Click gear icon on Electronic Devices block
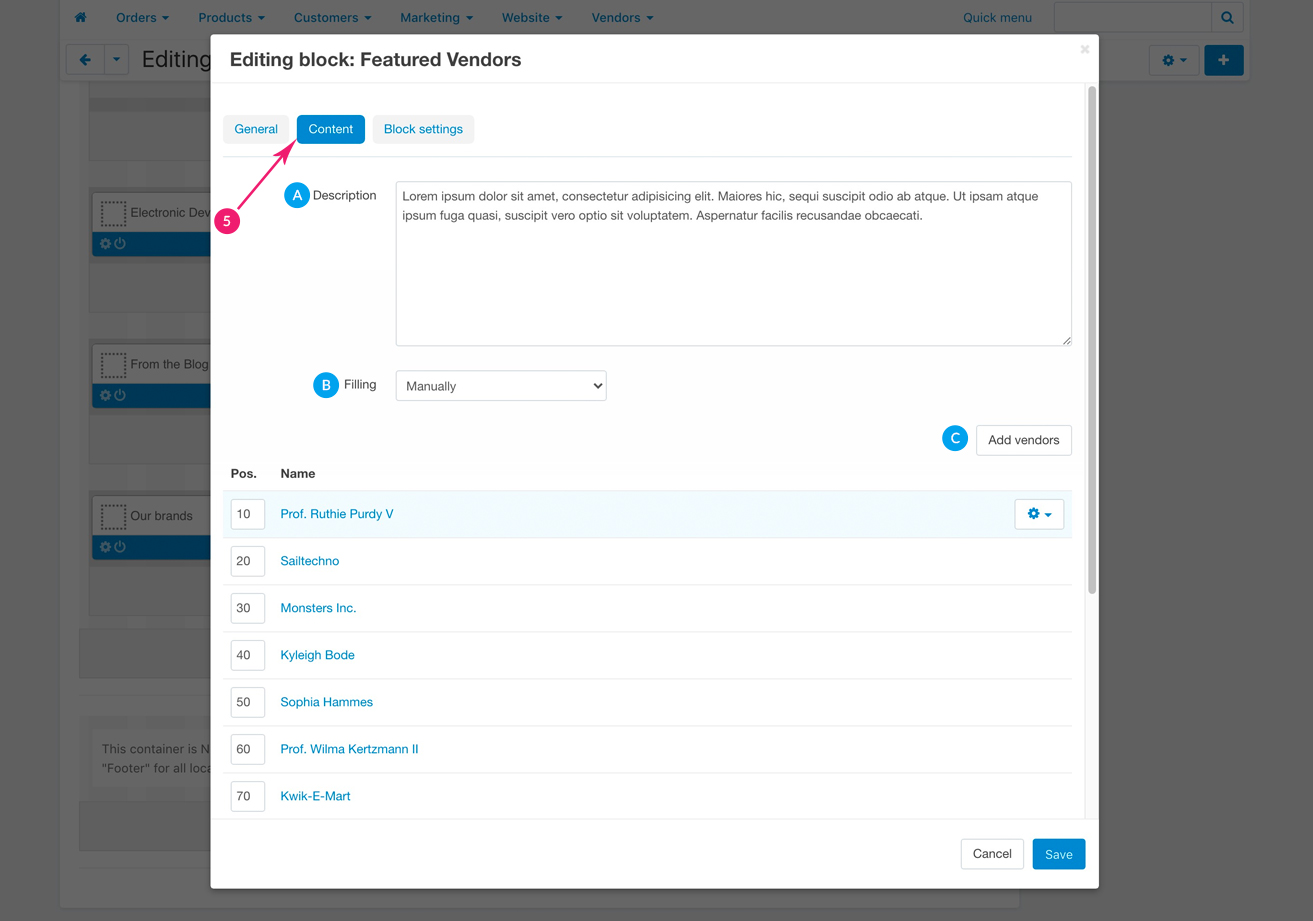 click(x=105, y=244)
